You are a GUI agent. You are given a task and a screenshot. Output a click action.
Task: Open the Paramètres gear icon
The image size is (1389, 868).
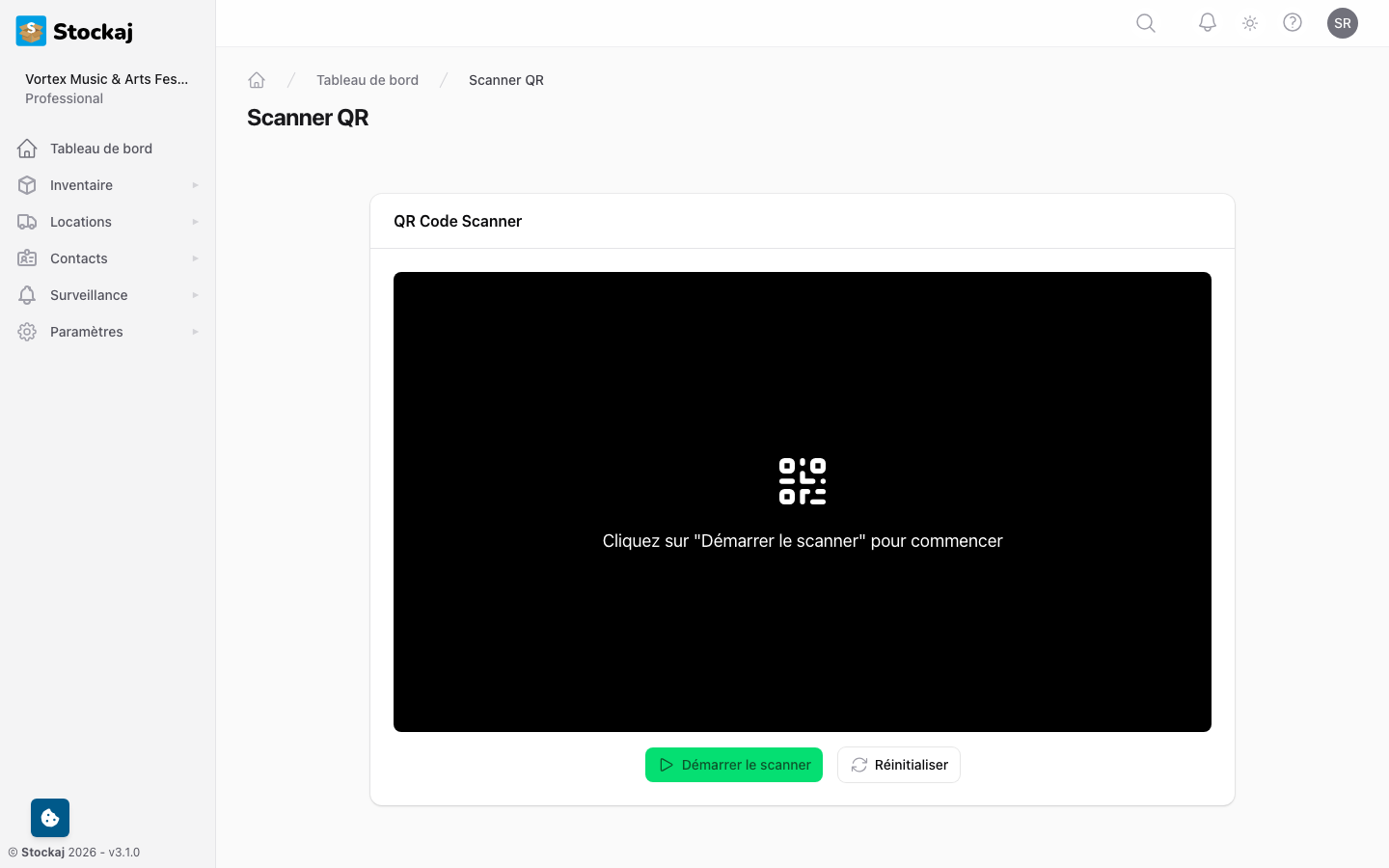[27, 331]
